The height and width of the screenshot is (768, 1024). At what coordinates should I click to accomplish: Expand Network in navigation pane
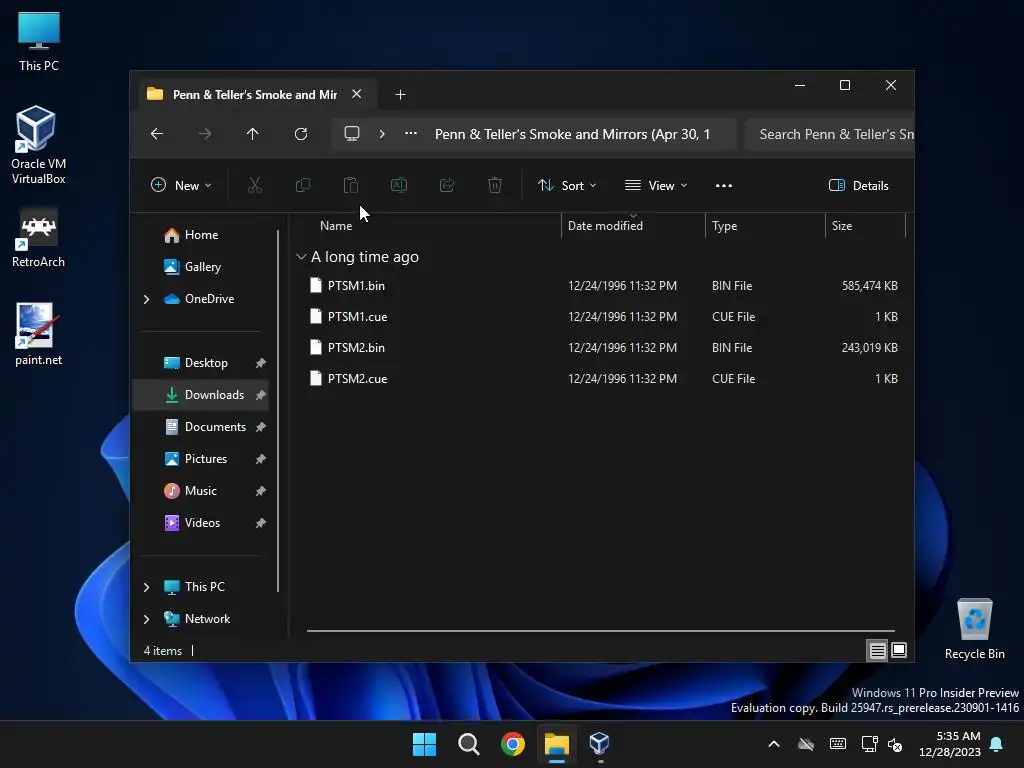[146, 619]
